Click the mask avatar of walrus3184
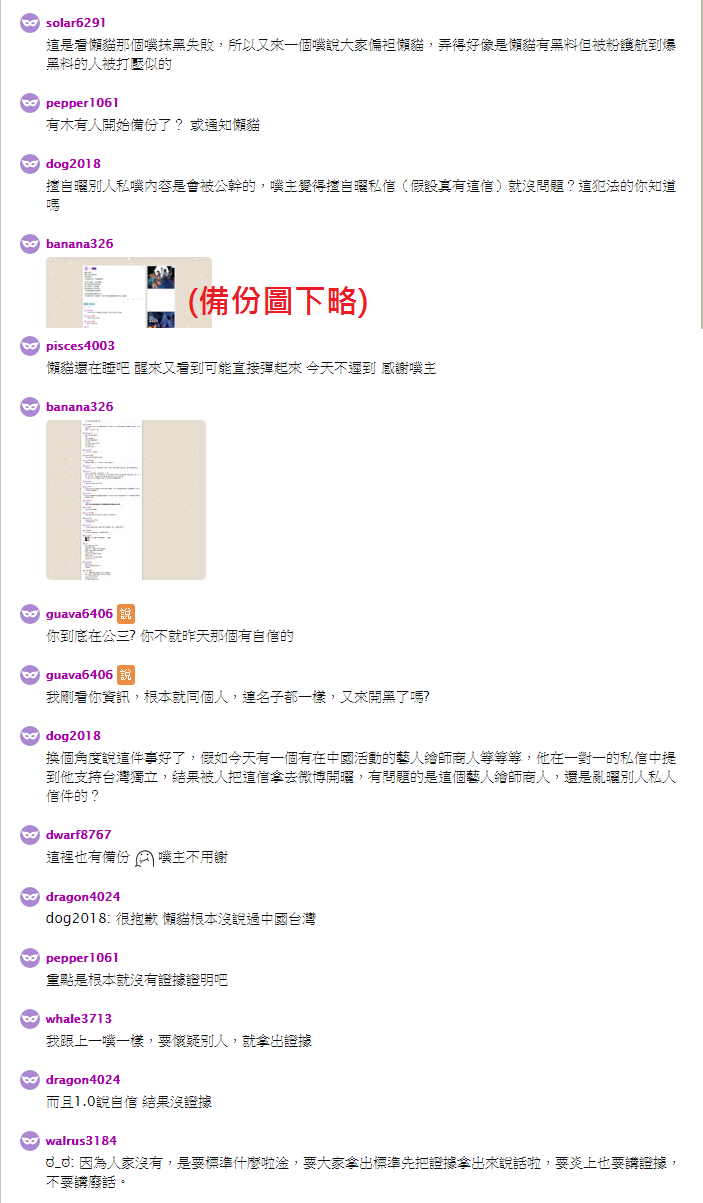This screenshot has height=1203, width=703. 30,1140
